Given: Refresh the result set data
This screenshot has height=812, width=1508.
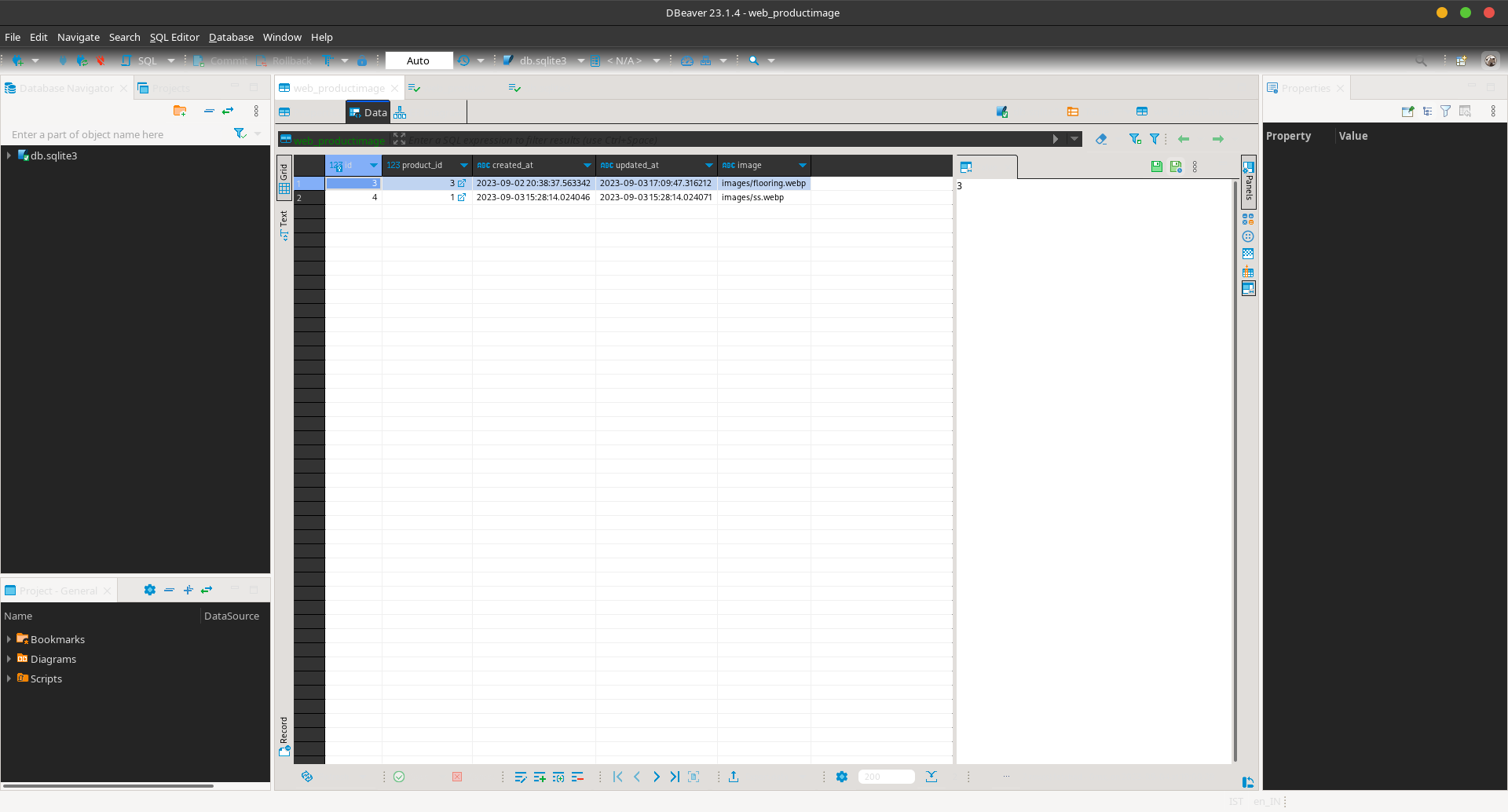Looking at the screenshot, I should pos(306,776).
